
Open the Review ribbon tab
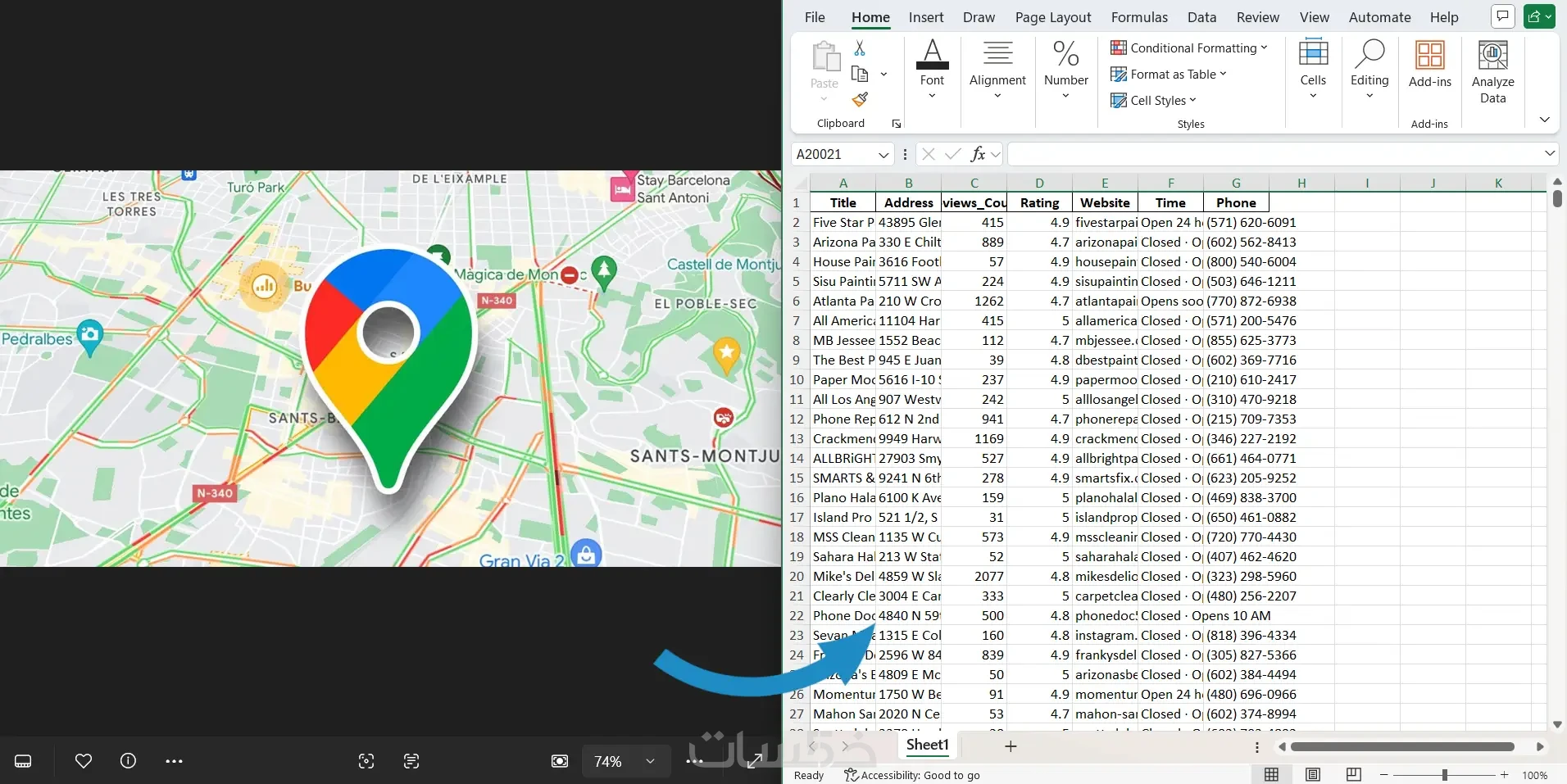pyautogui.click(x=1257, y=17)
